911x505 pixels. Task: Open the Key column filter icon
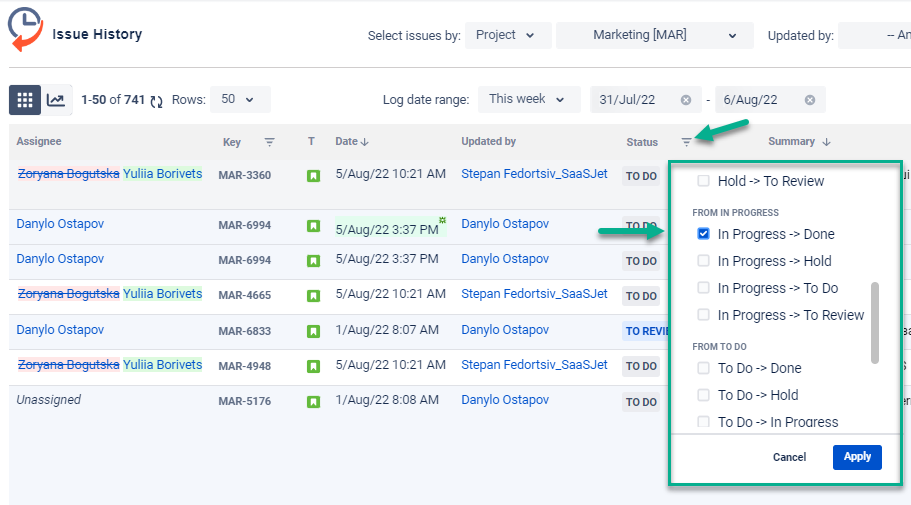[269, 142]
